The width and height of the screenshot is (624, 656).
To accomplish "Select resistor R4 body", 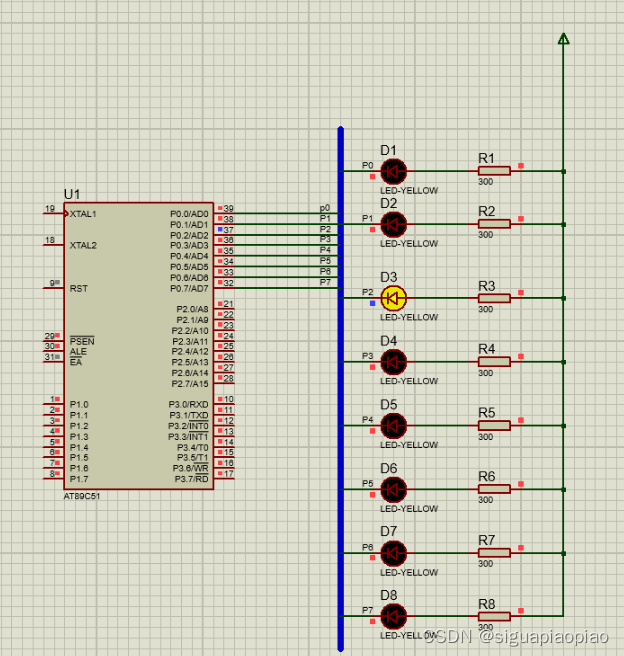I will (494, 362).
